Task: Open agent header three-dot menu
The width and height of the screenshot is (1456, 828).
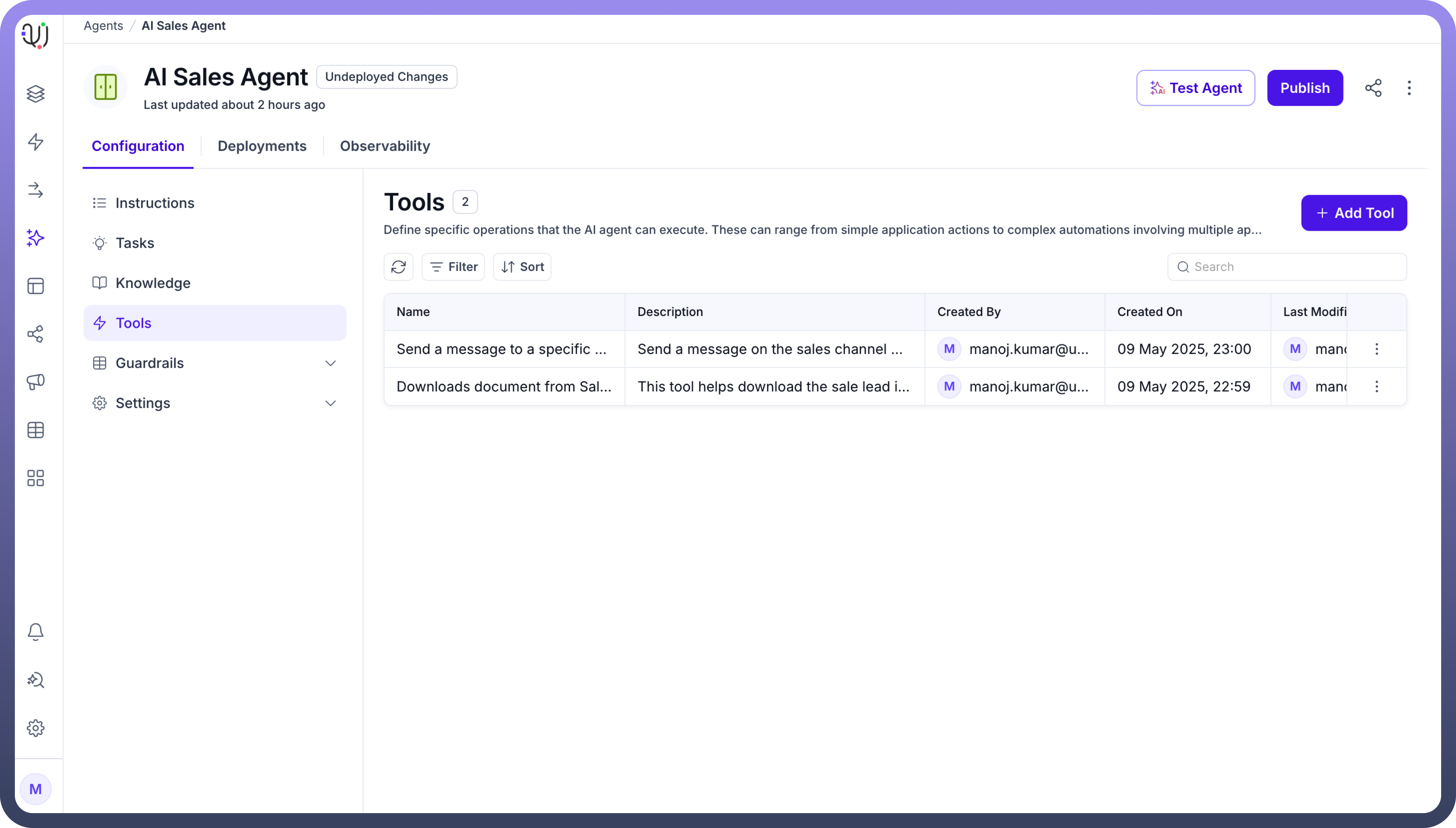Action: pyautogui.click(x=1409, y=88)
